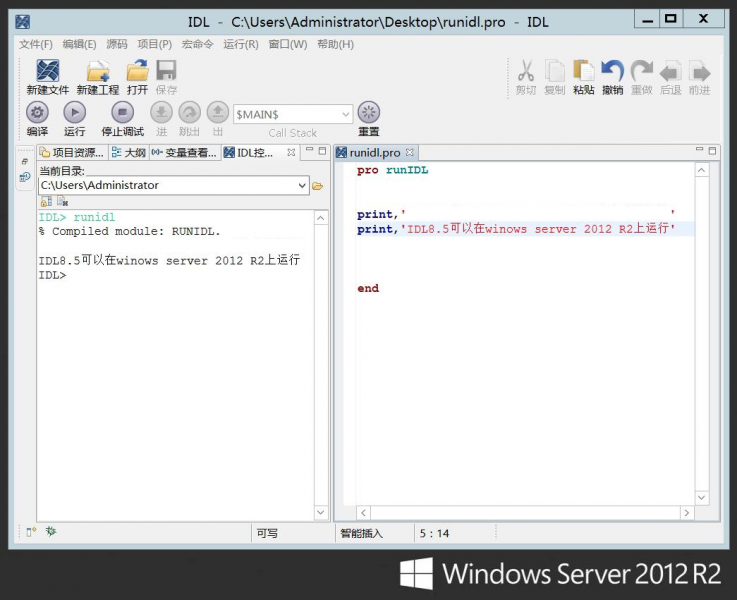Image resolution: width=737 pixels, height=600 pixels.
Task: Open the 运行(R) menu
Action: point(241,44)
